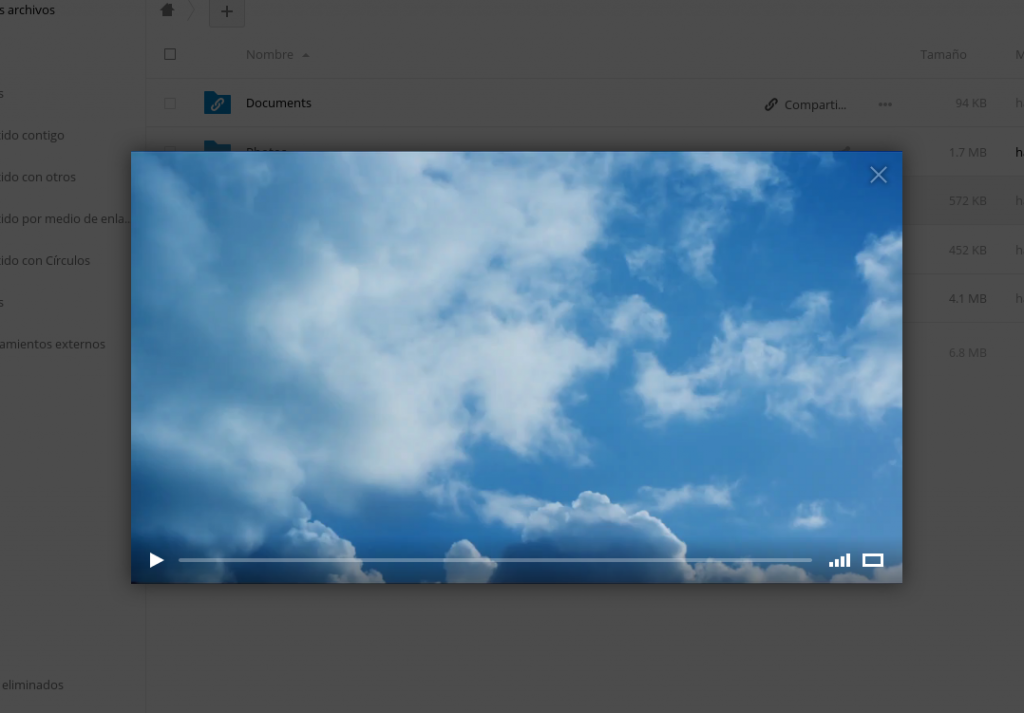
Task: Click the share icon on the Documents row
Action: [770, 103]
